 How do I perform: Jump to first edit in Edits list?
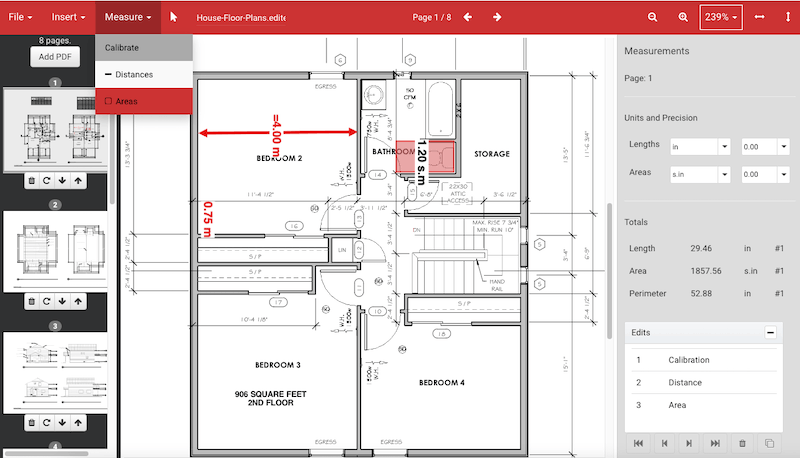pyautogui.click(x=638, y=443)
